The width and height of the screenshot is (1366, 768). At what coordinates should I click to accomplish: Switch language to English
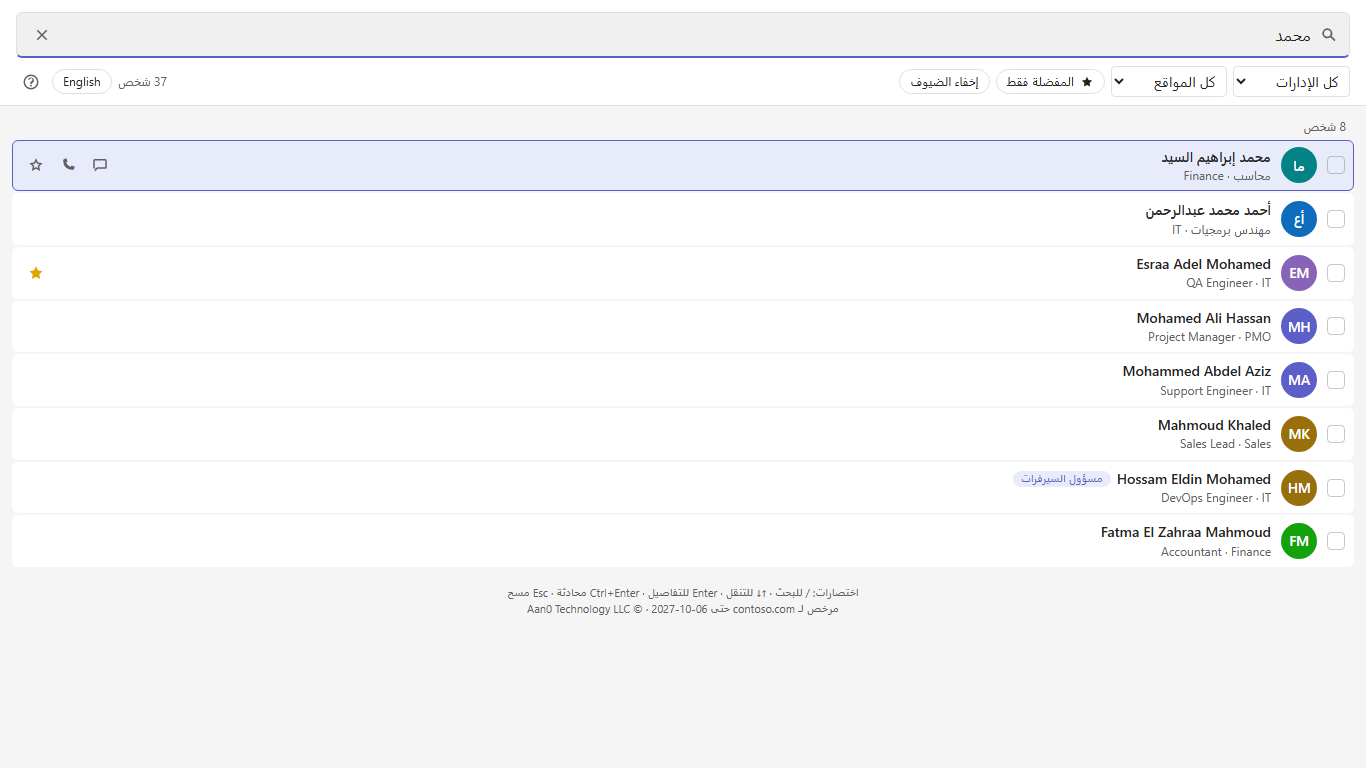pyautogui.click(x=82, y=82)
